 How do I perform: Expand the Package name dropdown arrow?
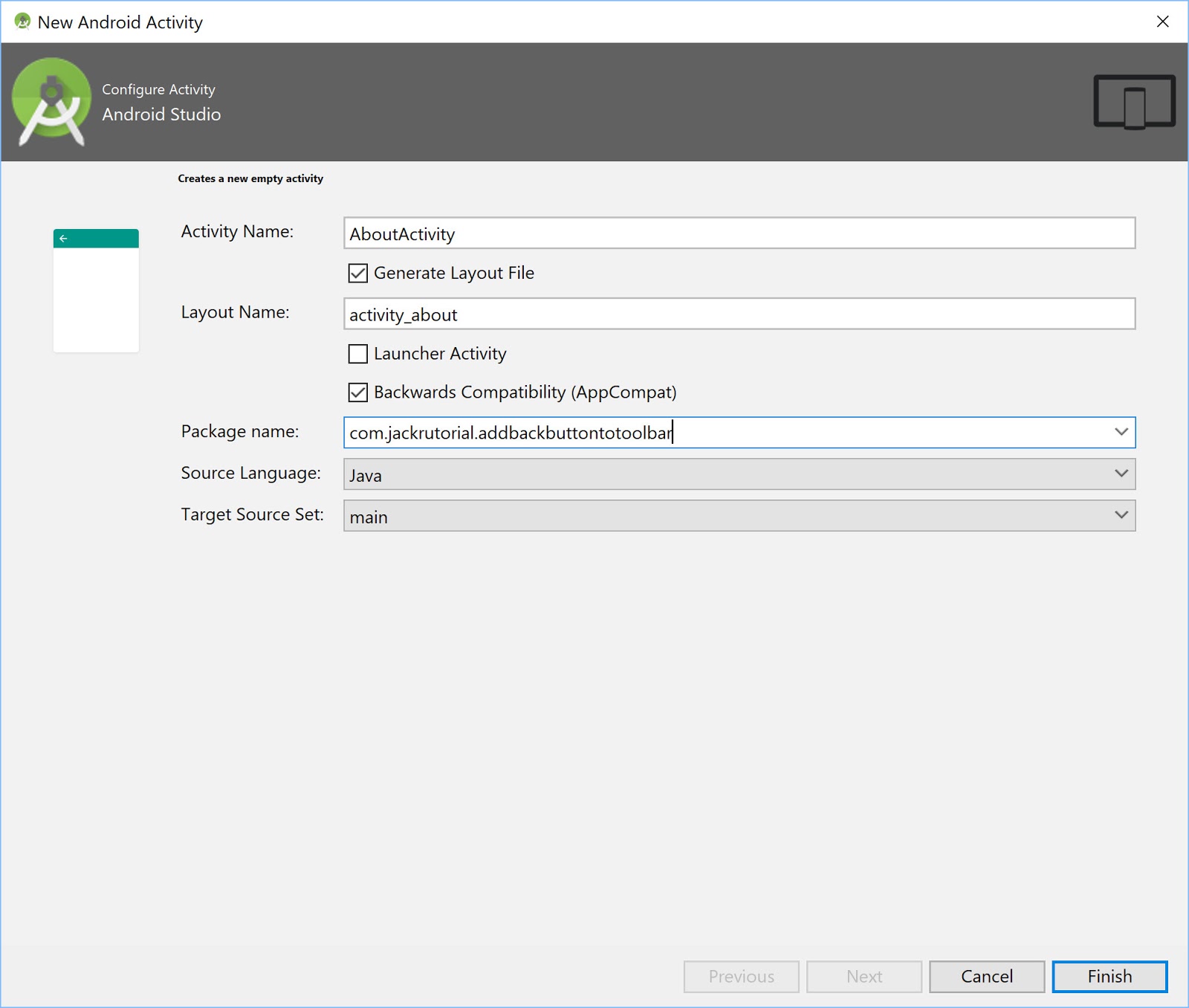tap(1121, 432)
